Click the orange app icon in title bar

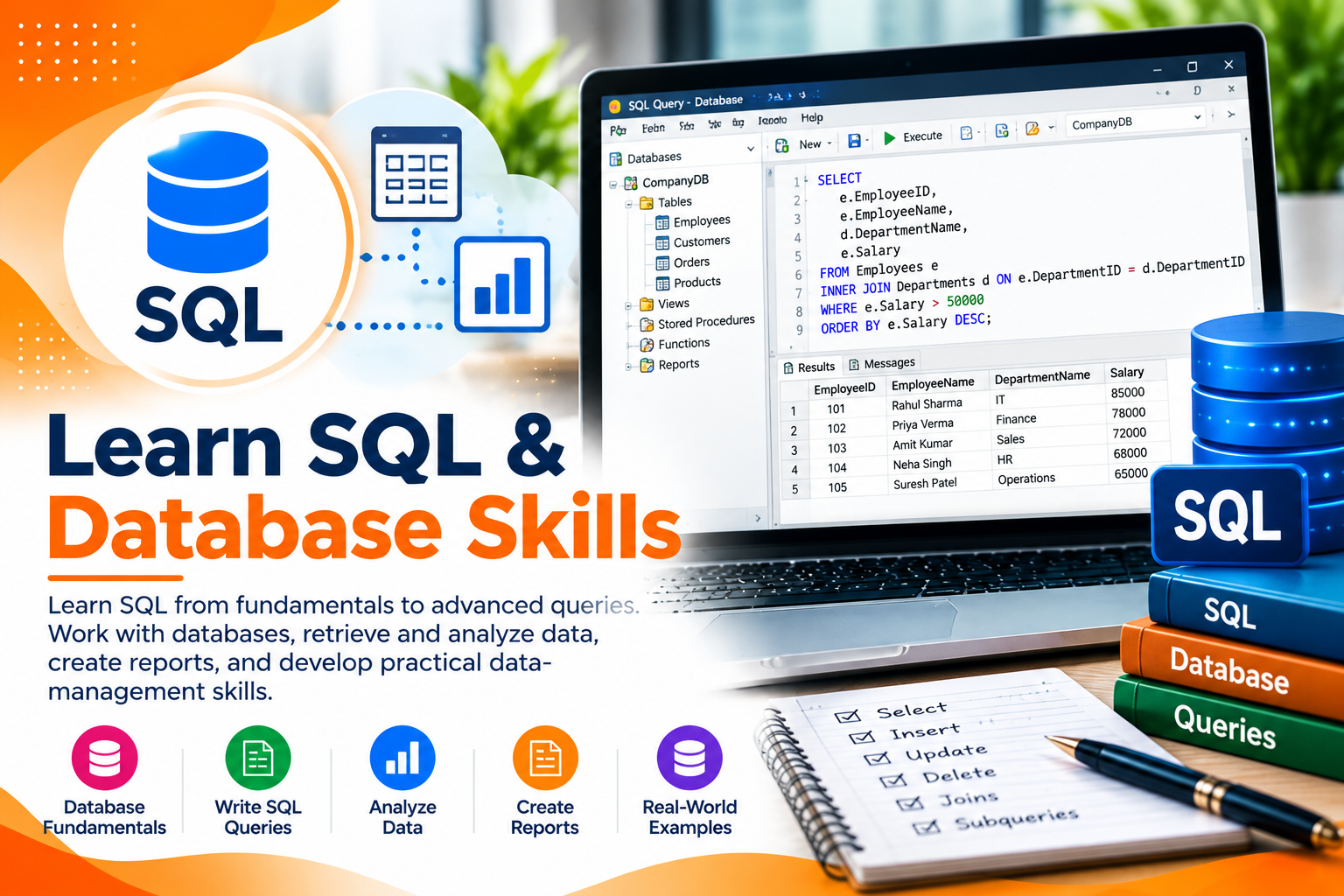pos(614,107)
